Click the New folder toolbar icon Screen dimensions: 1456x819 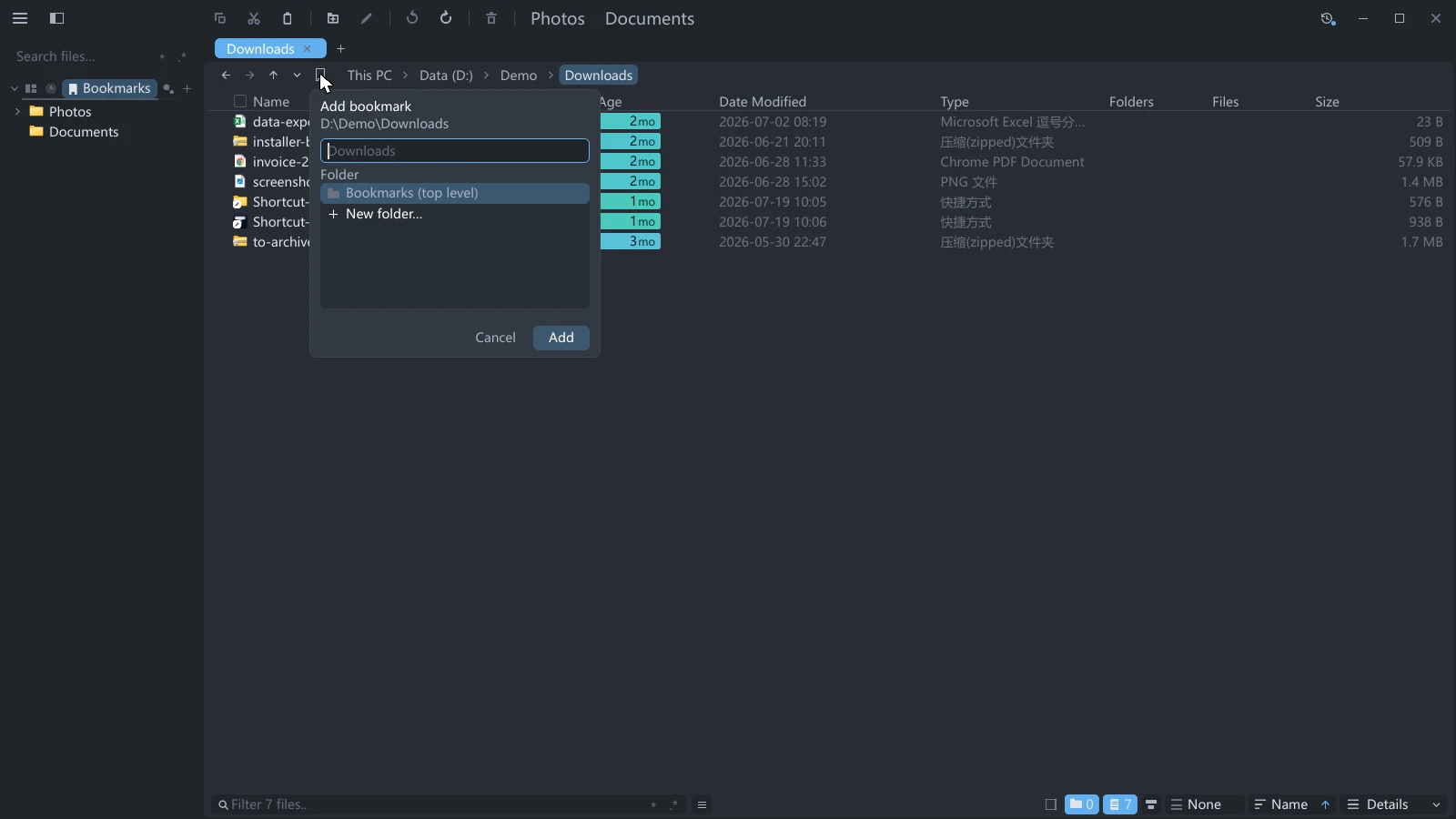(333, 18)
